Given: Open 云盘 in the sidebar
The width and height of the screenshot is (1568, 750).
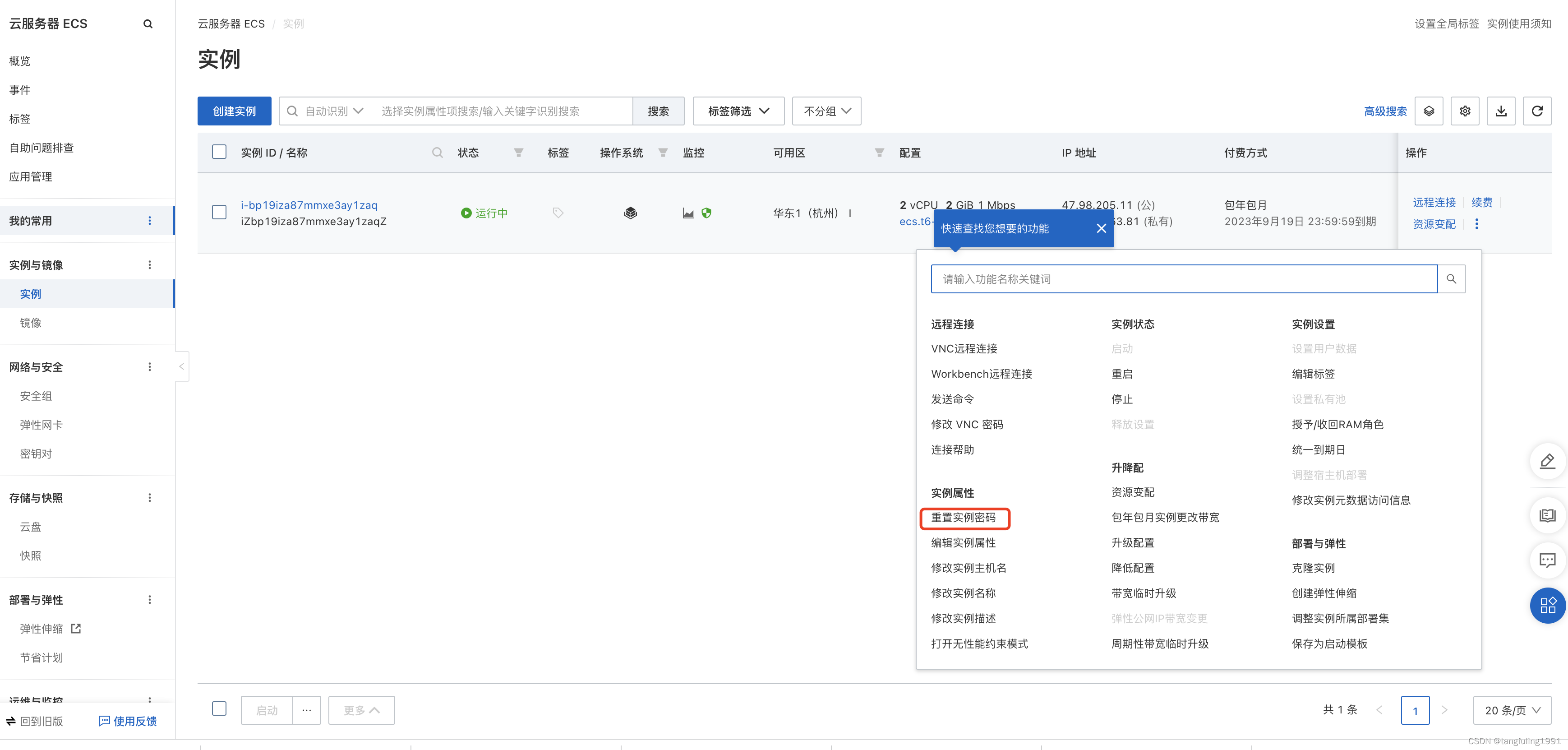Looking at the screenshot, I should point(30,527).
